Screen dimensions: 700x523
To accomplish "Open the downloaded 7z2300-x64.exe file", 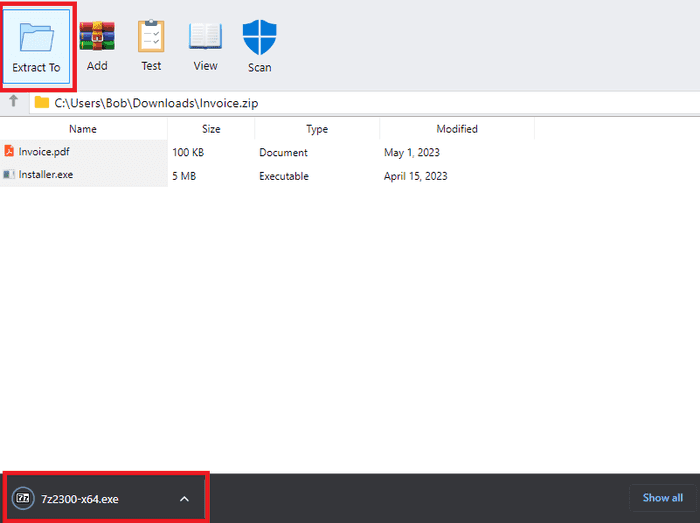I will pos(79,499).
